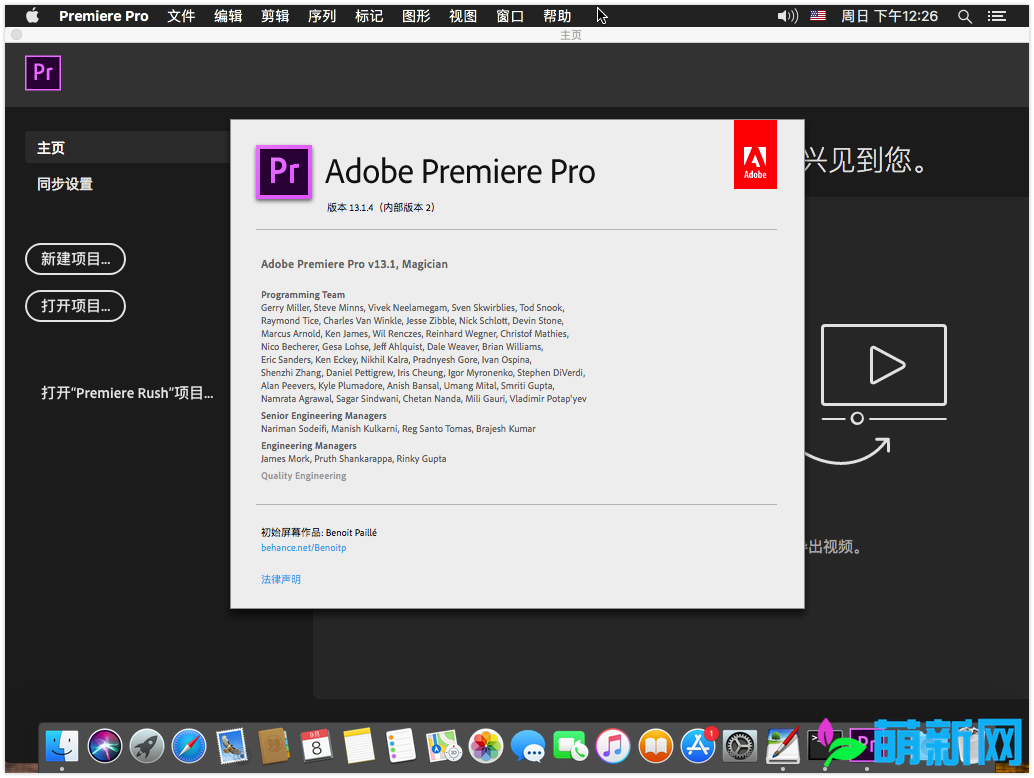This screenshot has height=778, width=1034.
Task: Open Contacts book icon in dock
Action: pos(274,746)
